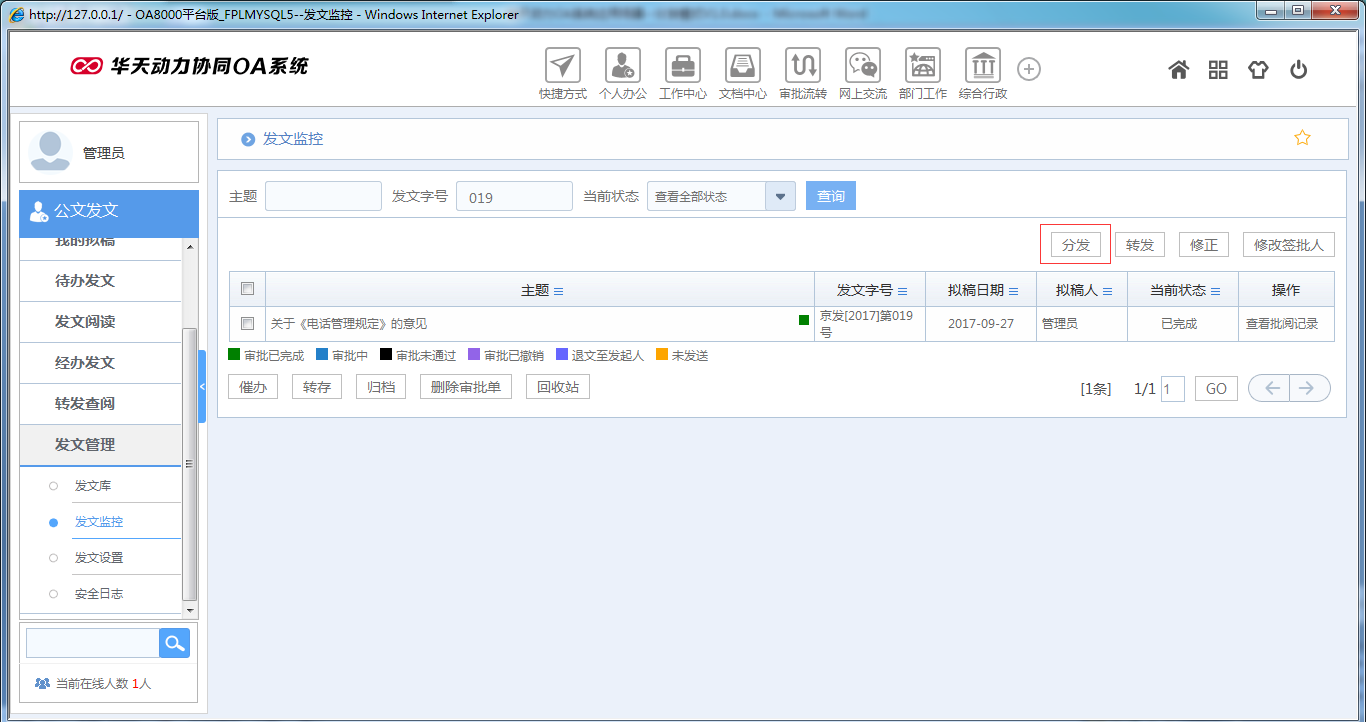
Task: Open the 查看全部状态 status dropdown
Action: [x=779, y=196]
